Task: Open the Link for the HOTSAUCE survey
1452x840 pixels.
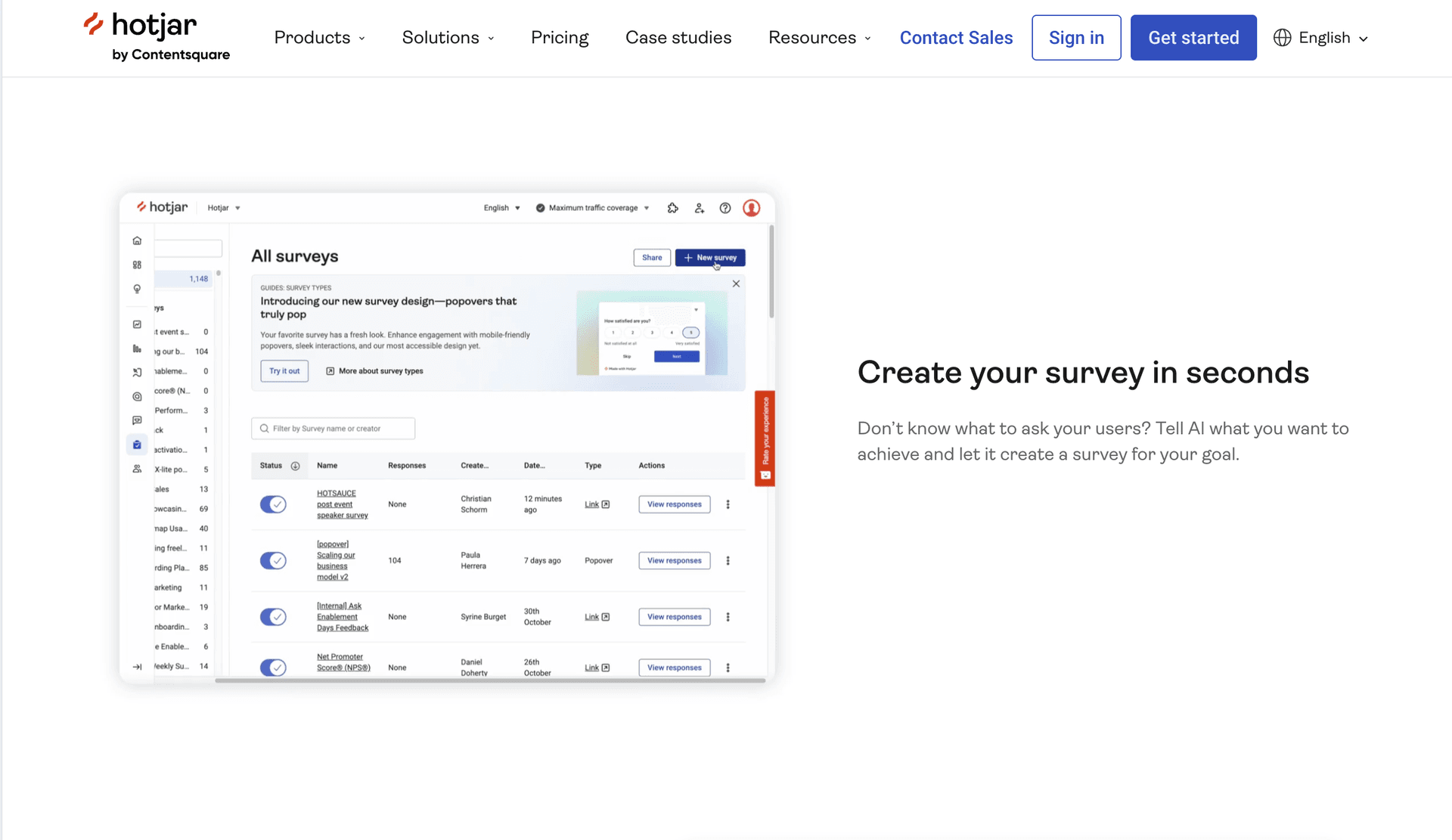Action: pyautogui.click(x=597, y=504)
